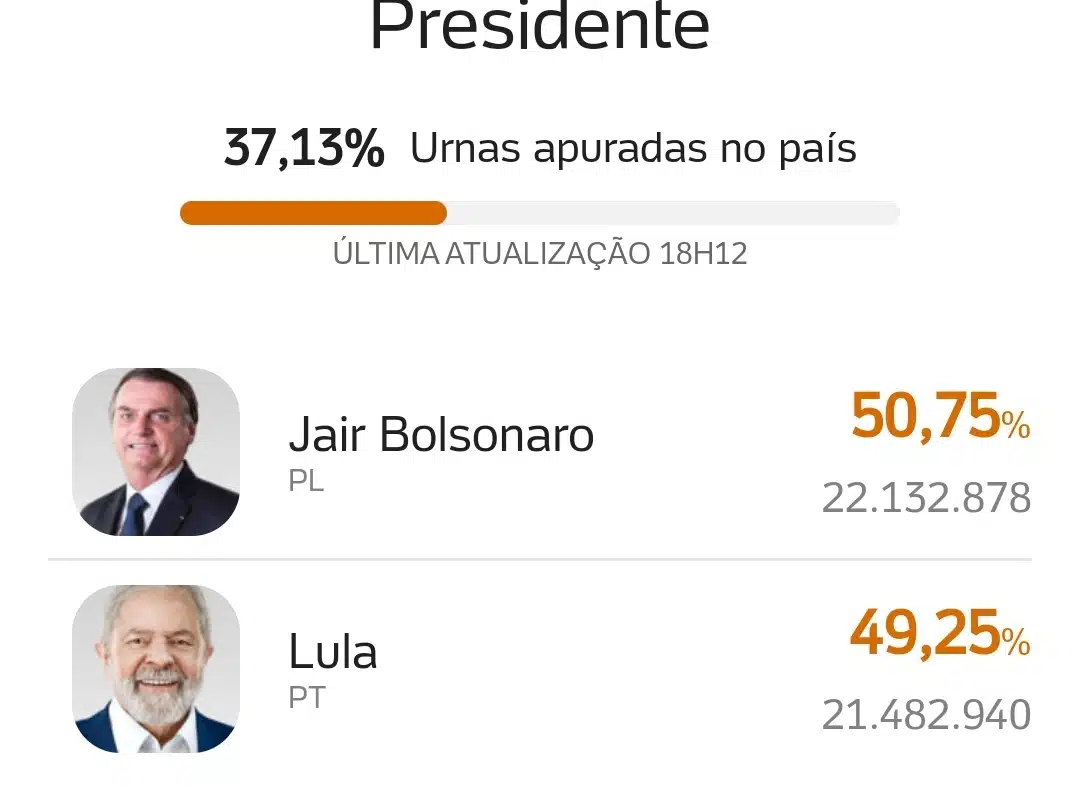Viewport: 1080px width, 809px height.
Task: Click the orange filled part of progress bar
Action: point(313,213)
